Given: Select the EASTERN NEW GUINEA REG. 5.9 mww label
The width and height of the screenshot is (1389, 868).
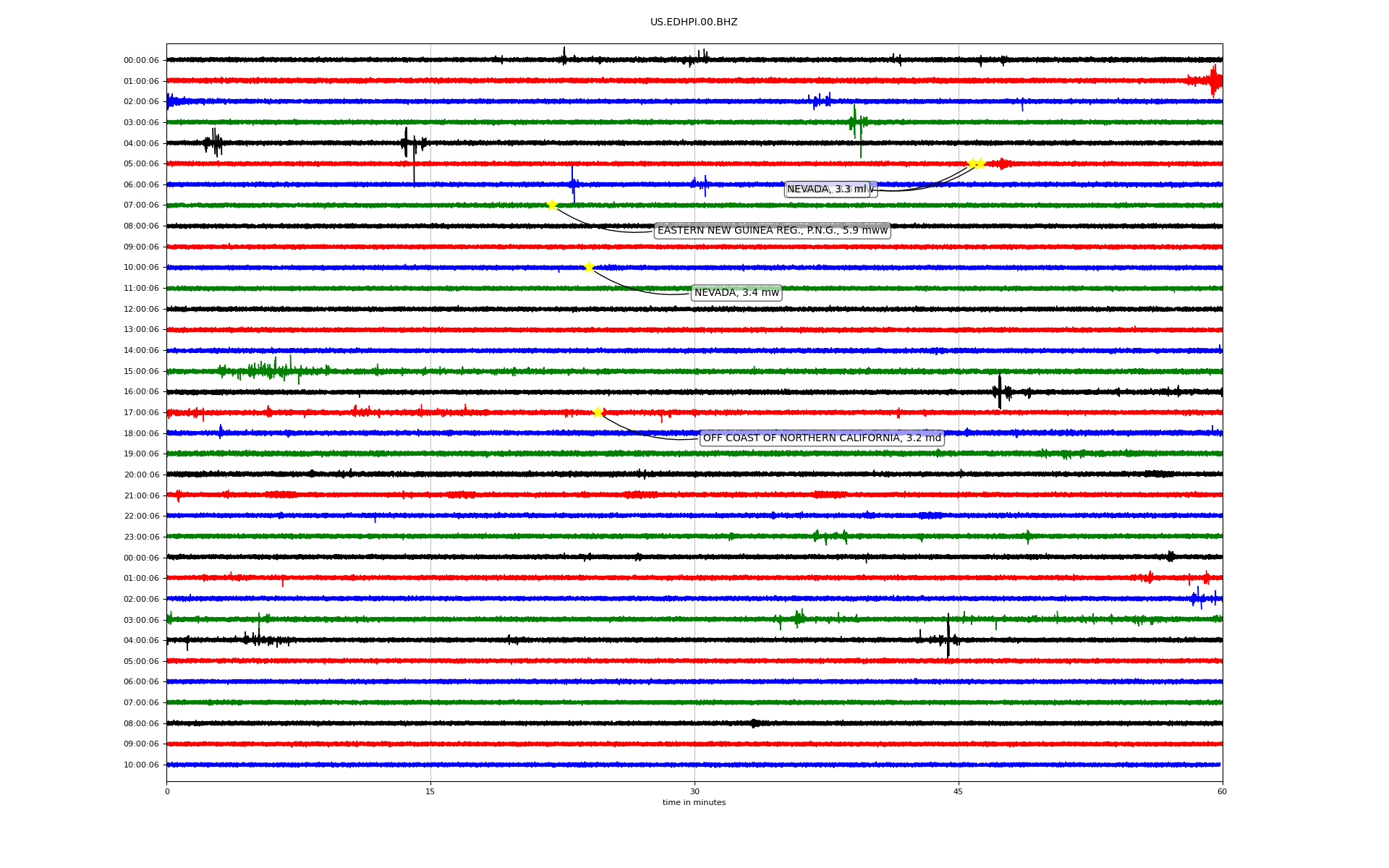Looking at the screenshot, I should coord(772,231).
